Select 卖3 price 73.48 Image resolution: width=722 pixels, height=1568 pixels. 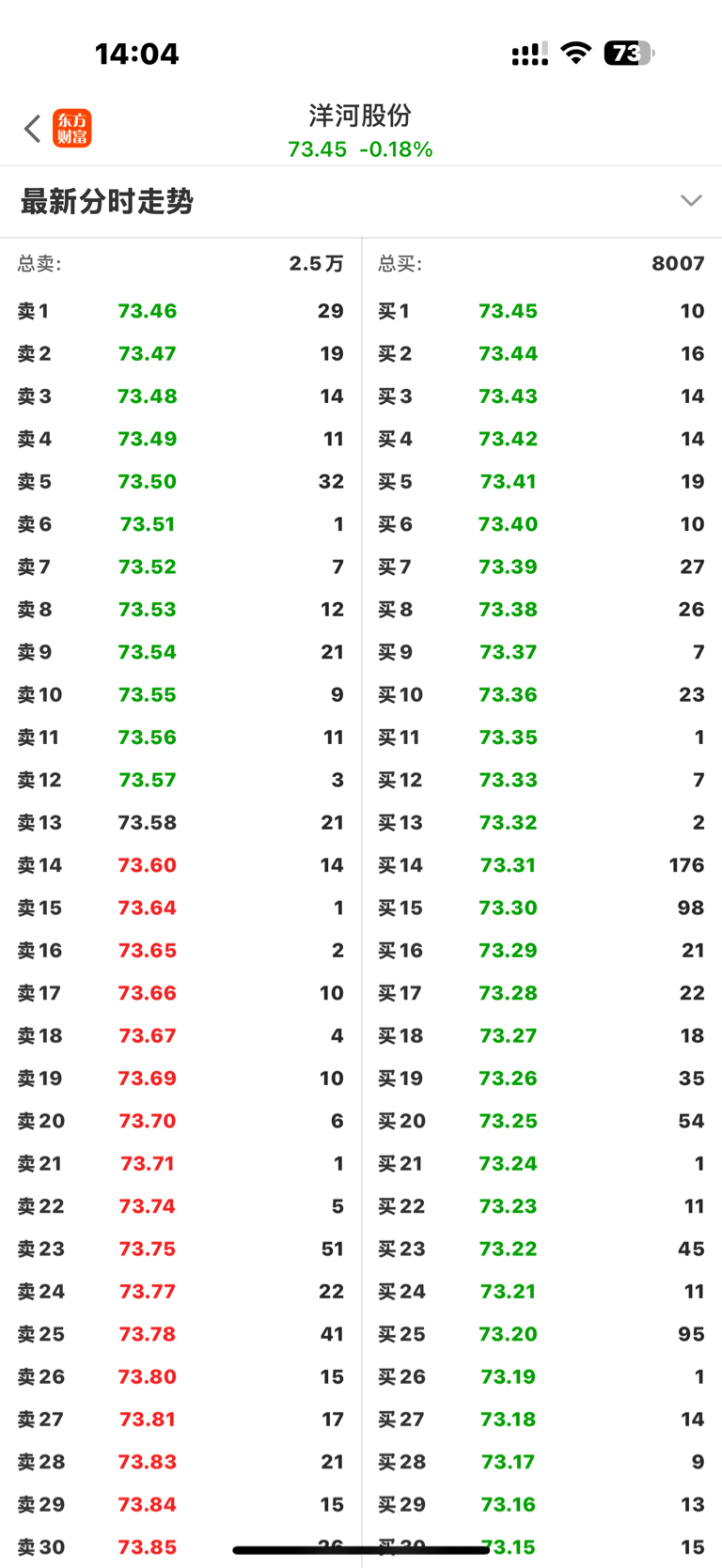[x=148, y=396]
